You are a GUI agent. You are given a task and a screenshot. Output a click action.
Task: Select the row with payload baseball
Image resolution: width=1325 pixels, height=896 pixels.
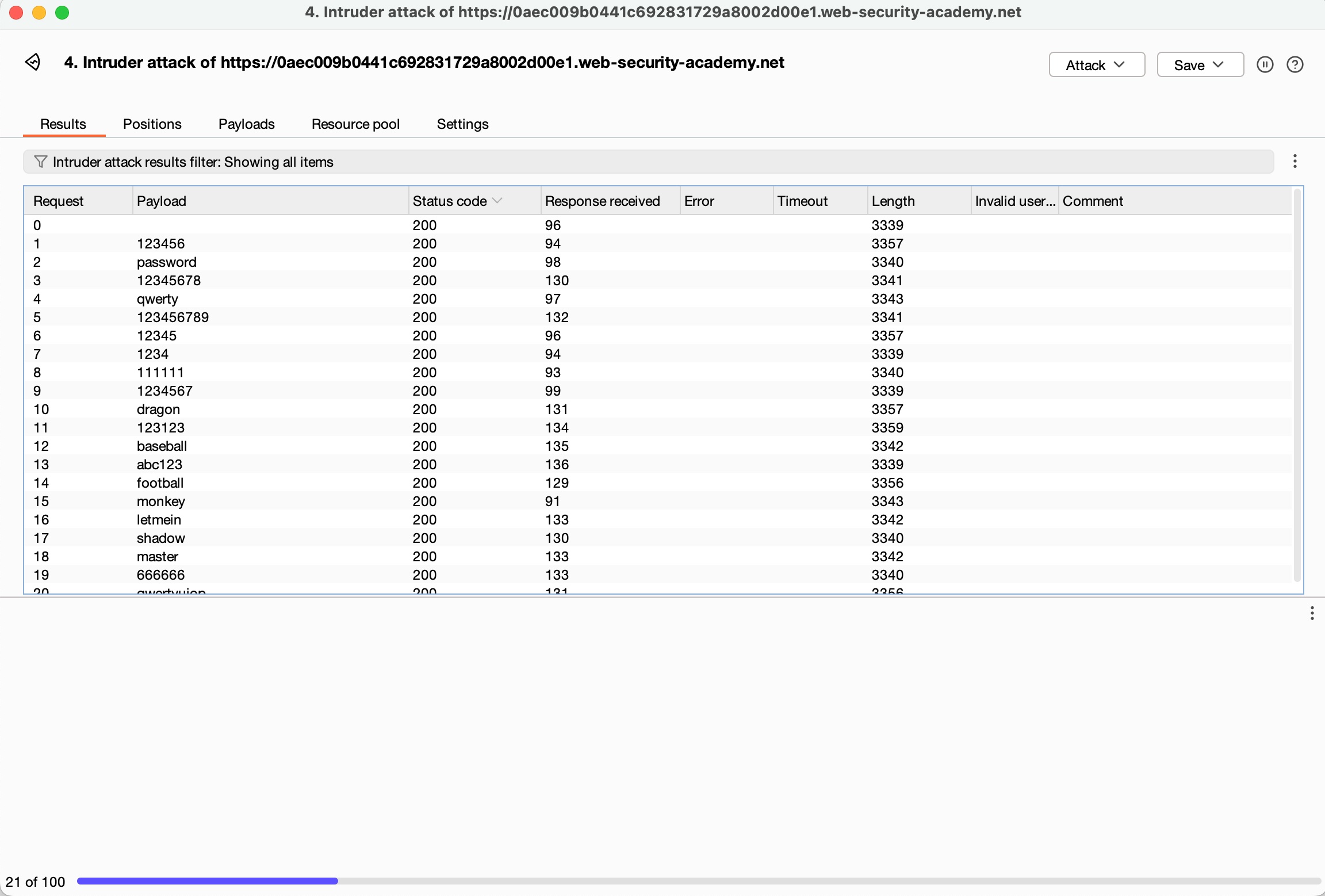click(x=658, y=446)
